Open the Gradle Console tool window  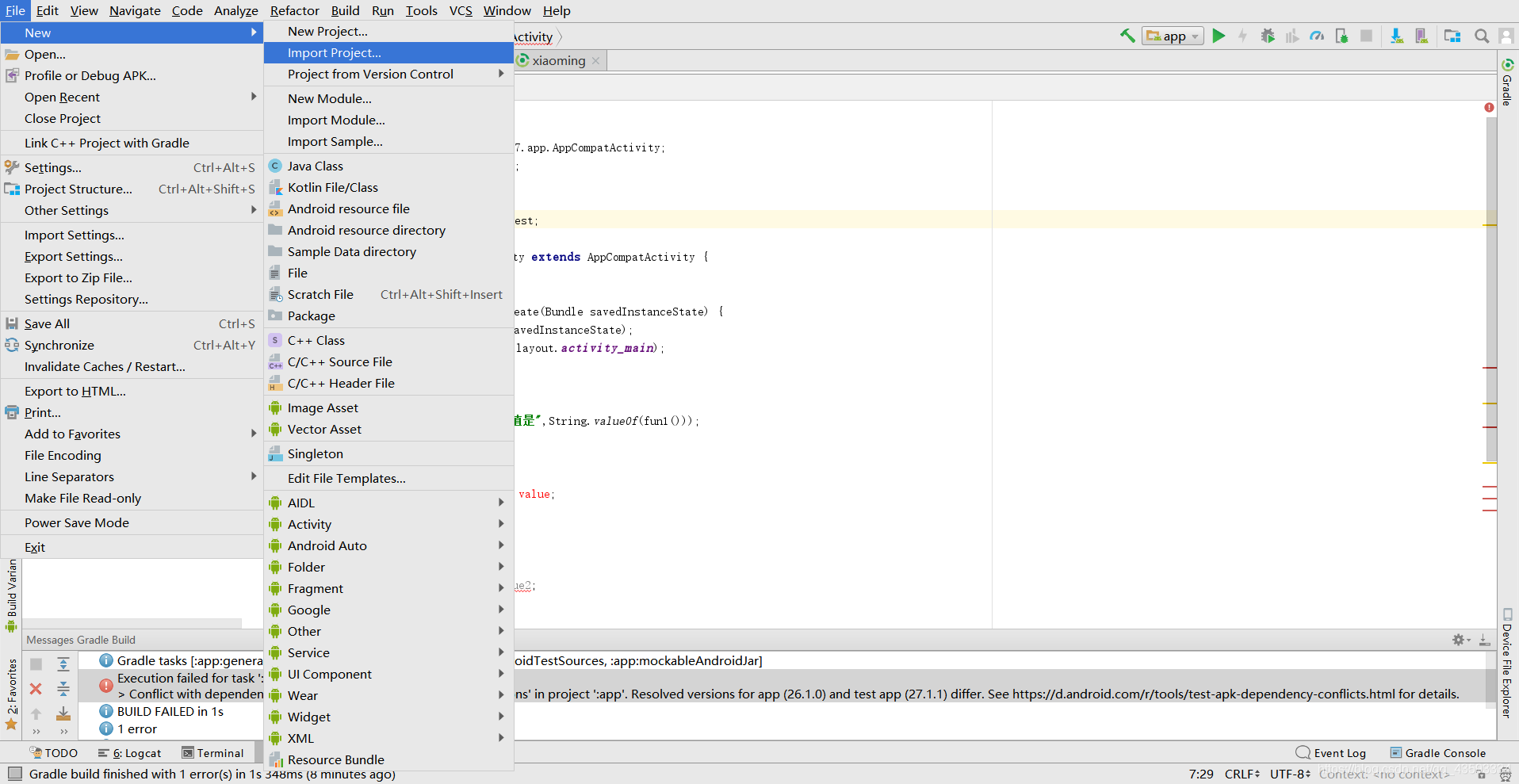(x=1438, y=753)
